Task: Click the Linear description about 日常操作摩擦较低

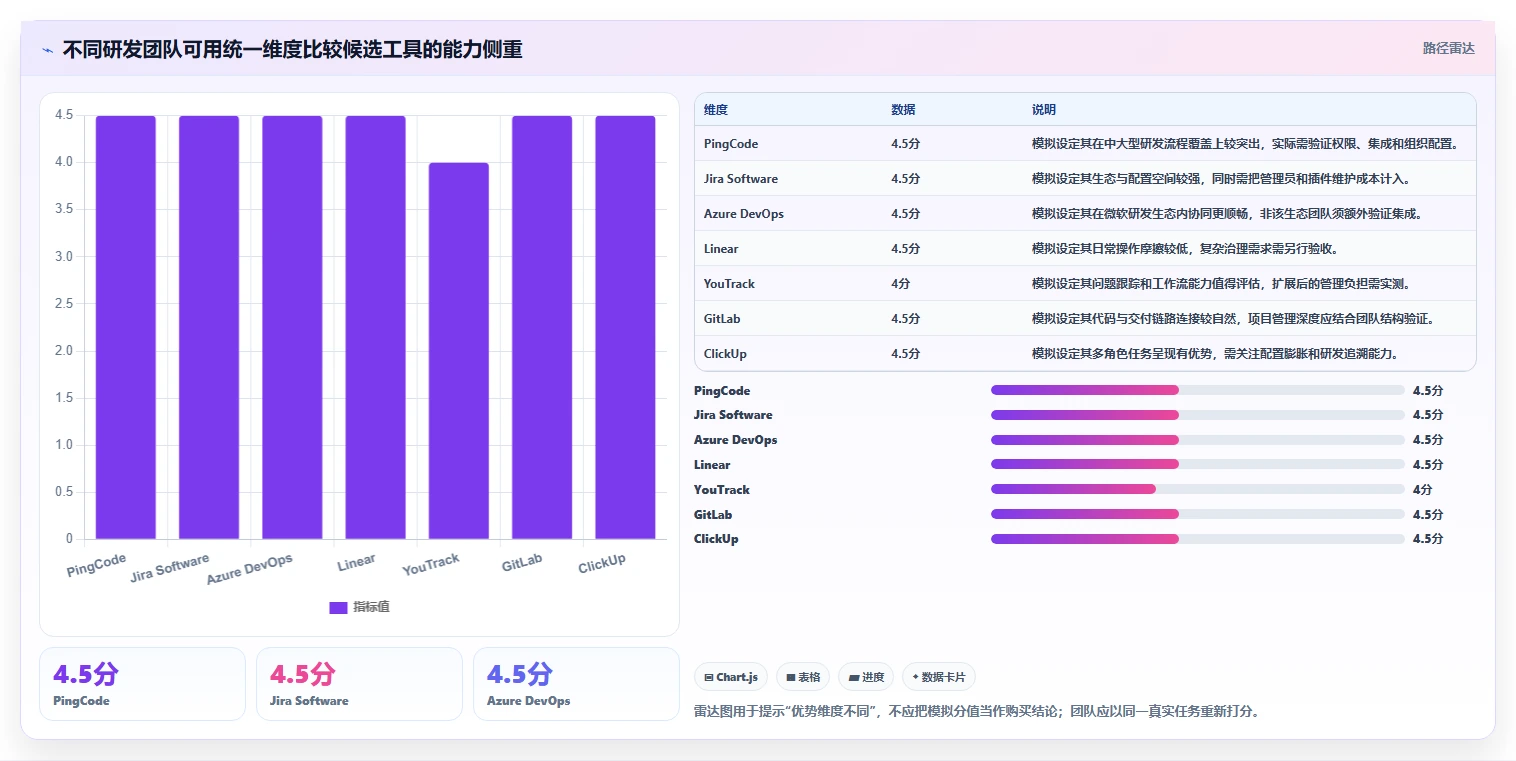Action: (1185, 249)
